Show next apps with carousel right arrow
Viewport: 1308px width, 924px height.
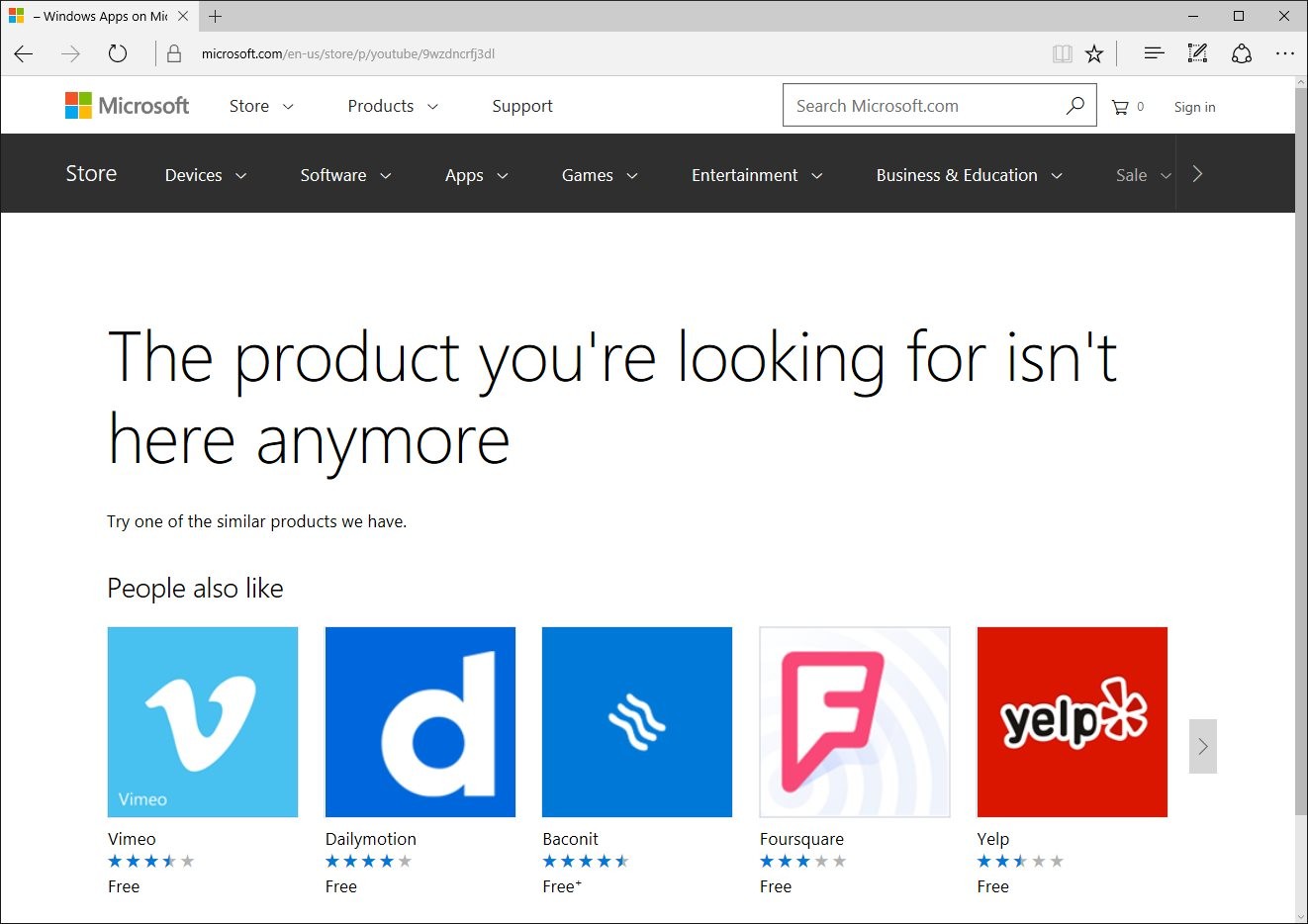point(1203,746)
